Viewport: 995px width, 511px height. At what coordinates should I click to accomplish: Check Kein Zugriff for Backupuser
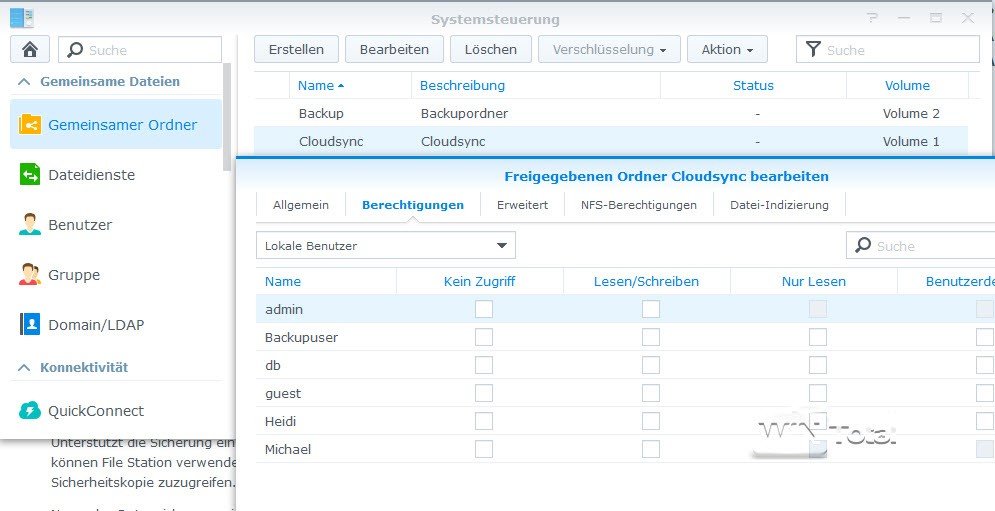[484, 338]
